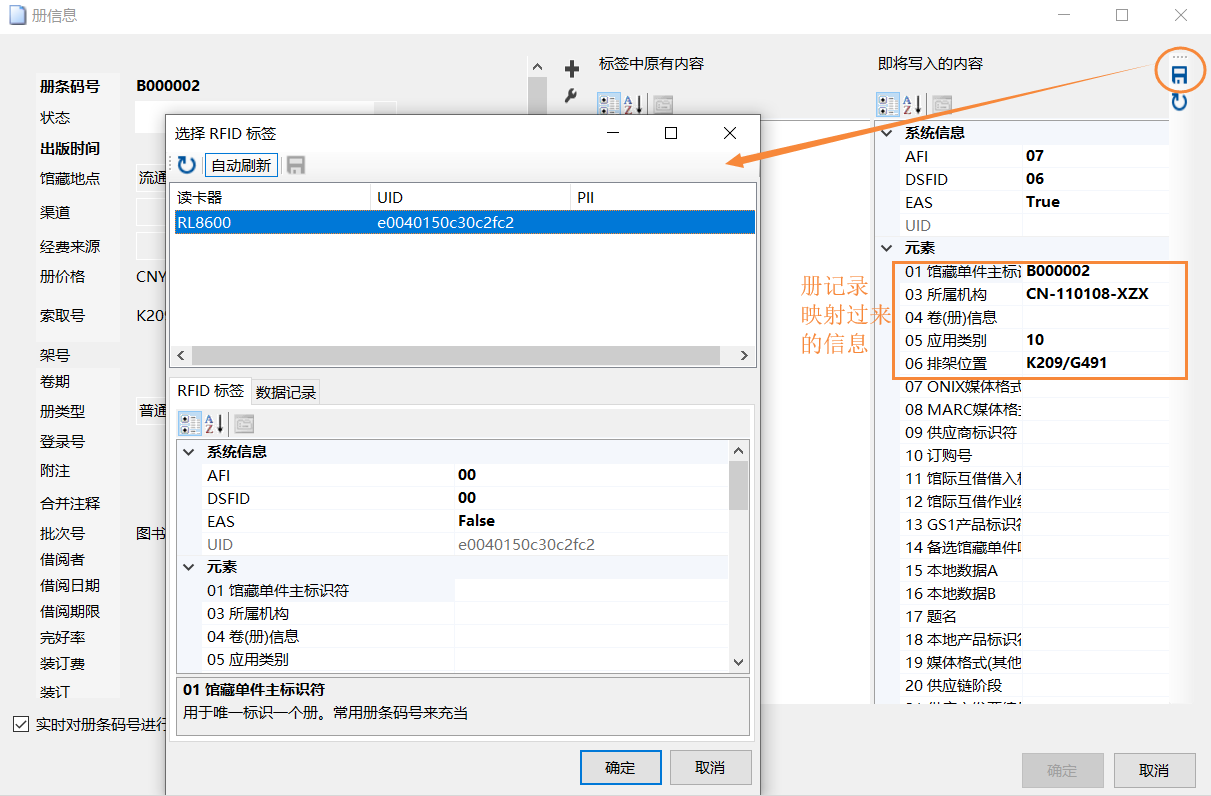Click the 读卡器 column header

[x=270, y=198]
